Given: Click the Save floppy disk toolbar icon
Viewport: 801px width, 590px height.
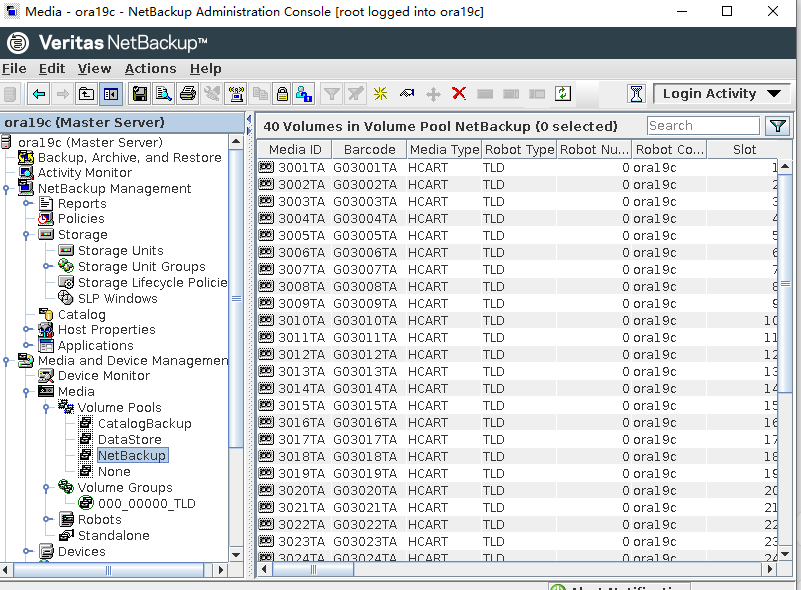Looking at the screenshot, I should [139, 94].
